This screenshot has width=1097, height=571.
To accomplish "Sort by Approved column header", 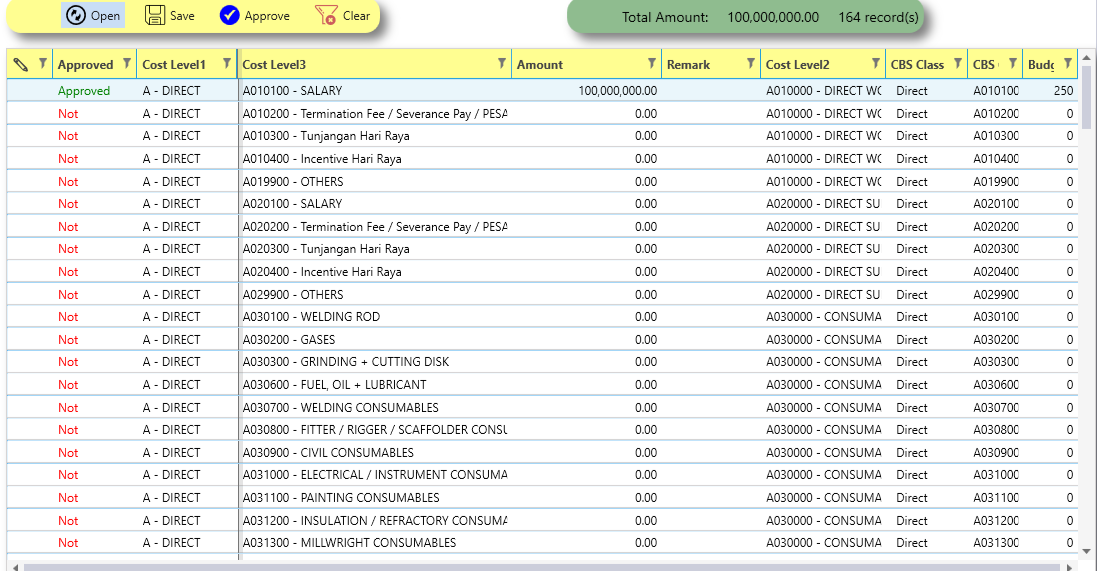I will [x=85, y=64].
